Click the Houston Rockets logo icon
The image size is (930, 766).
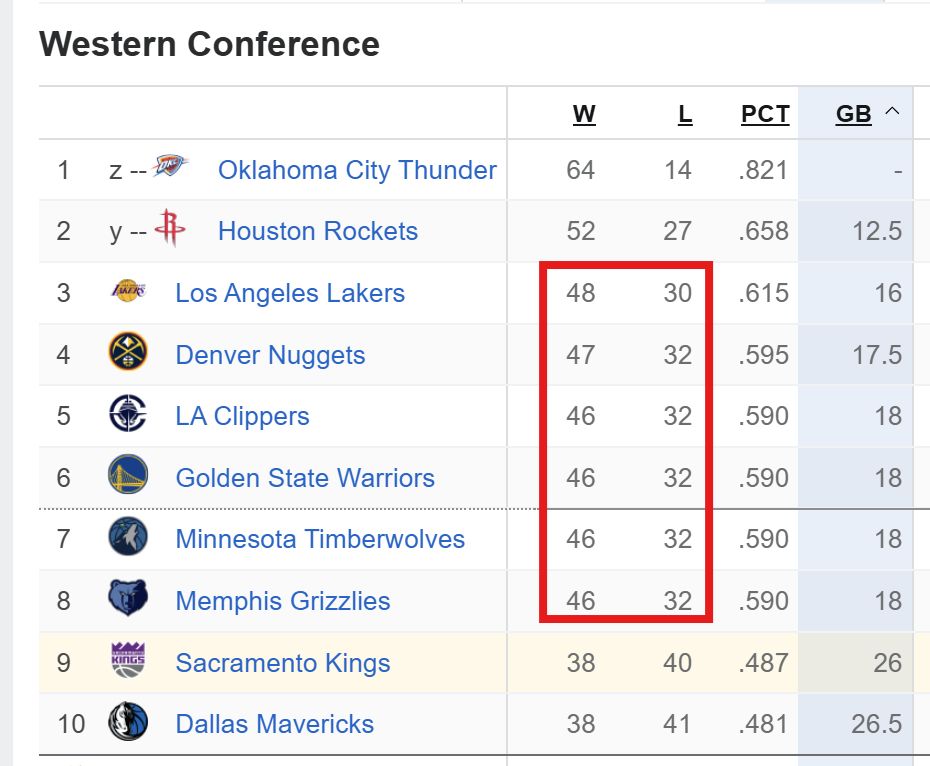point(170,229)
